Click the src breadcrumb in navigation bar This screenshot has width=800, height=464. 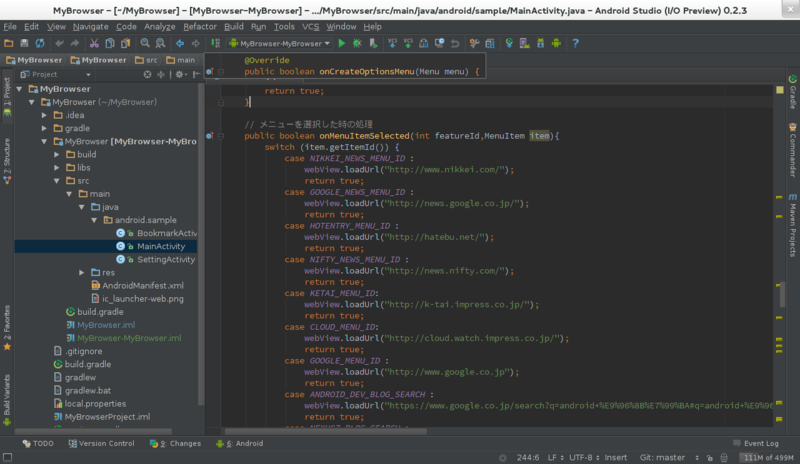pyautogui.click(x=146, y=60)
